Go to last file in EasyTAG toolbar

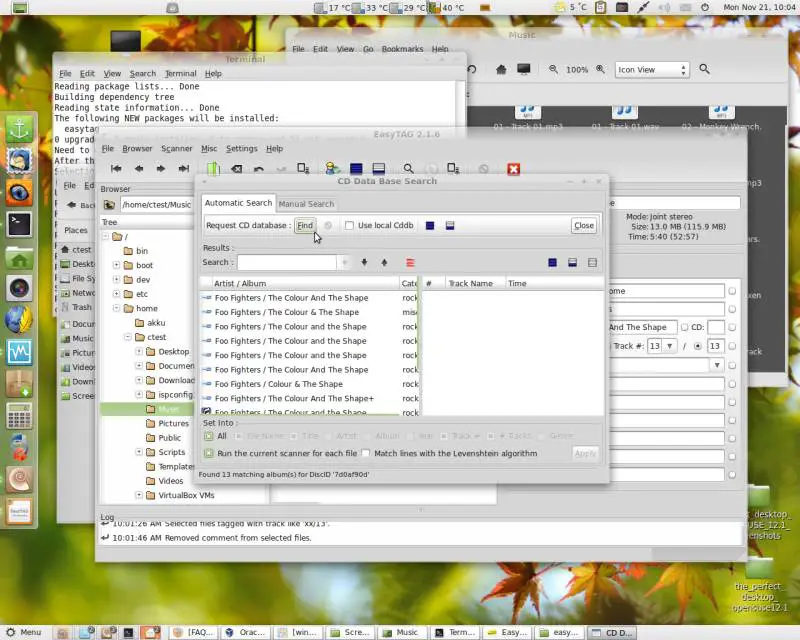pyautogui.click(x=183, y=168)
